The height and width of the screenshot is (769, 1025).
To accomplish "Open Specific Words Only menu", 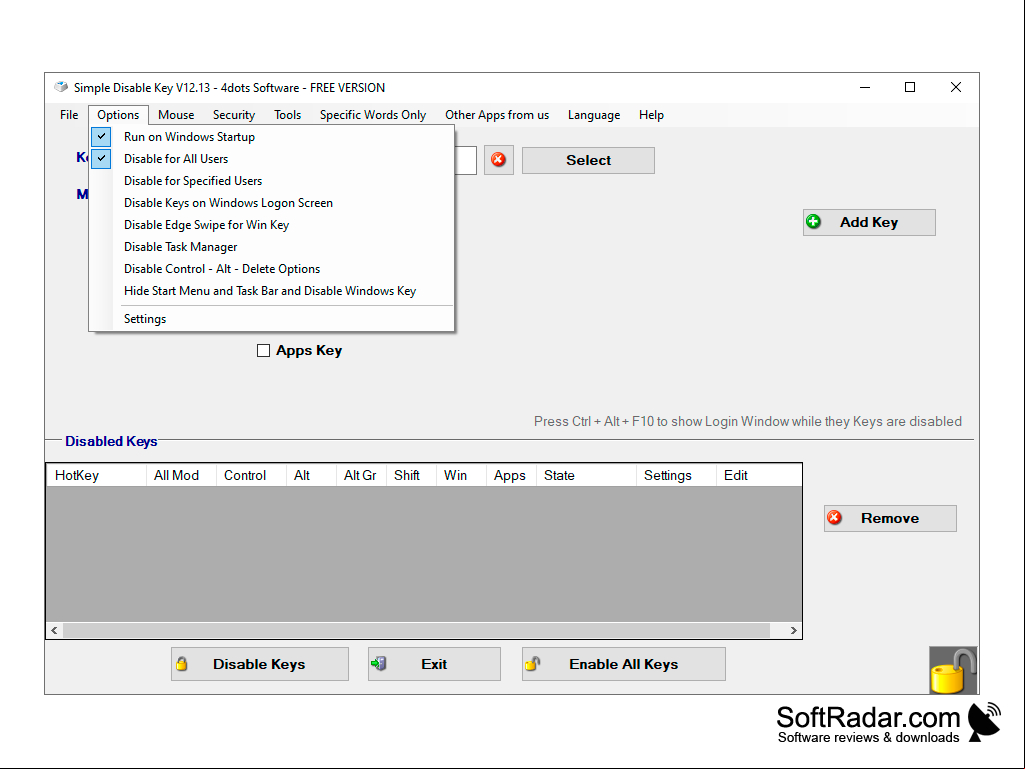I will [373, 115].
